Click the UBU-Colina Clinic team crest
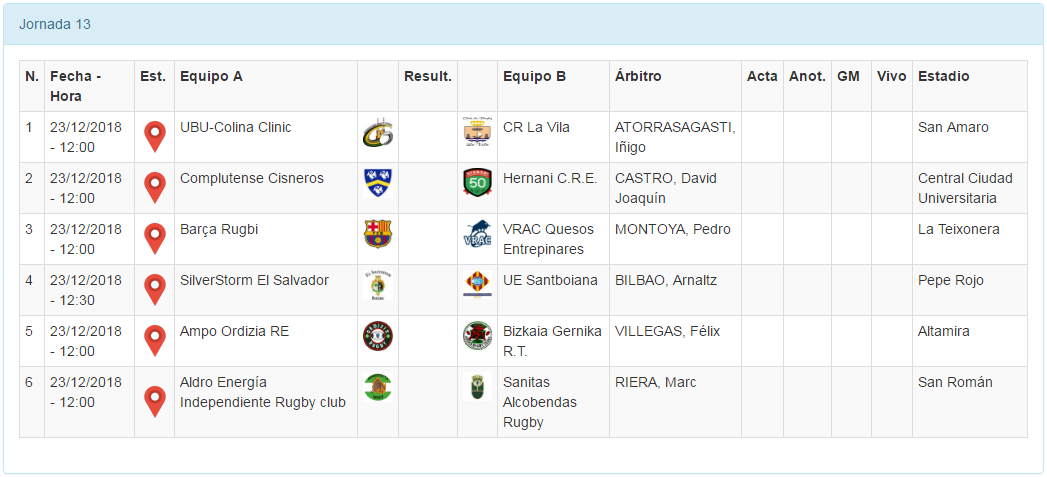Screen dimensions: 1047x477 [x=377, y=134]
